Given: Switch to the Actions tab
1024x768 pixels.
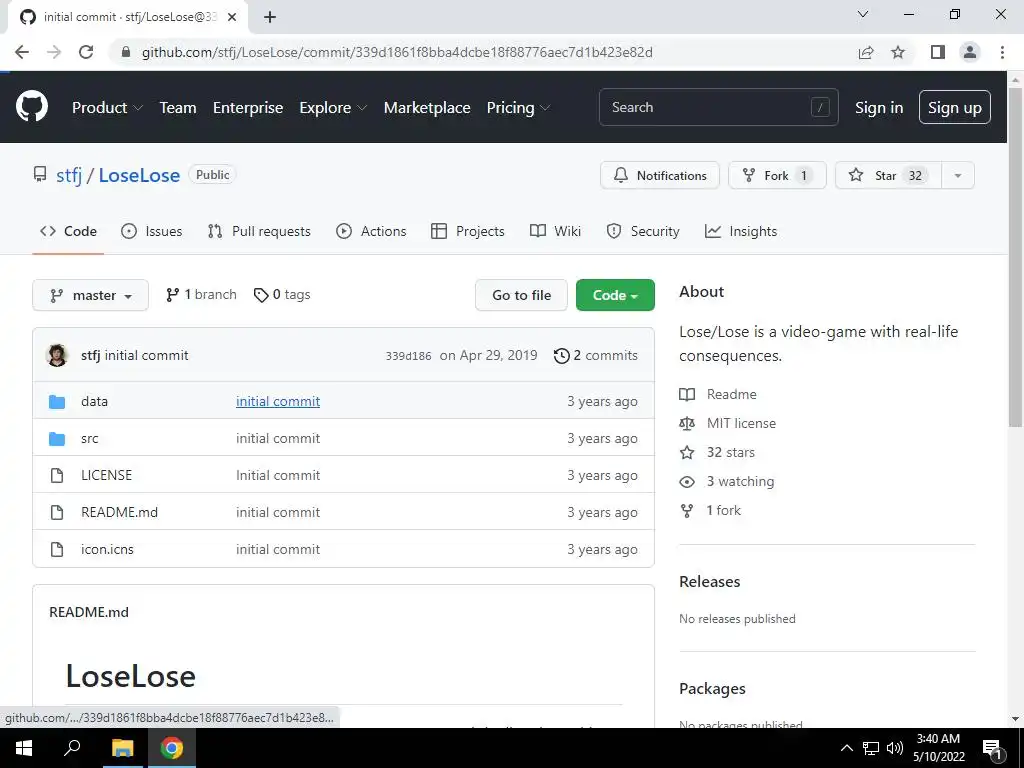Looking at the screenshot, I should pyautogui.click(x=371, y=231).
